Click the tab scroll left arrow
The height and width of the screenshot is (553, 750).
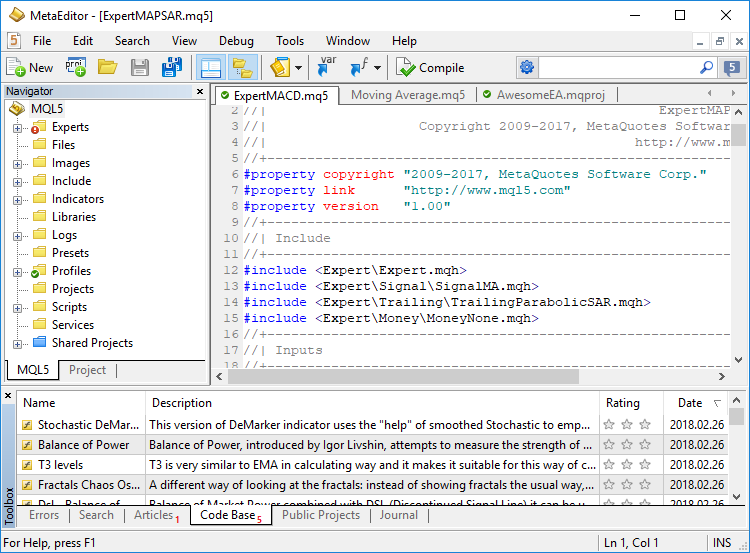710,93
